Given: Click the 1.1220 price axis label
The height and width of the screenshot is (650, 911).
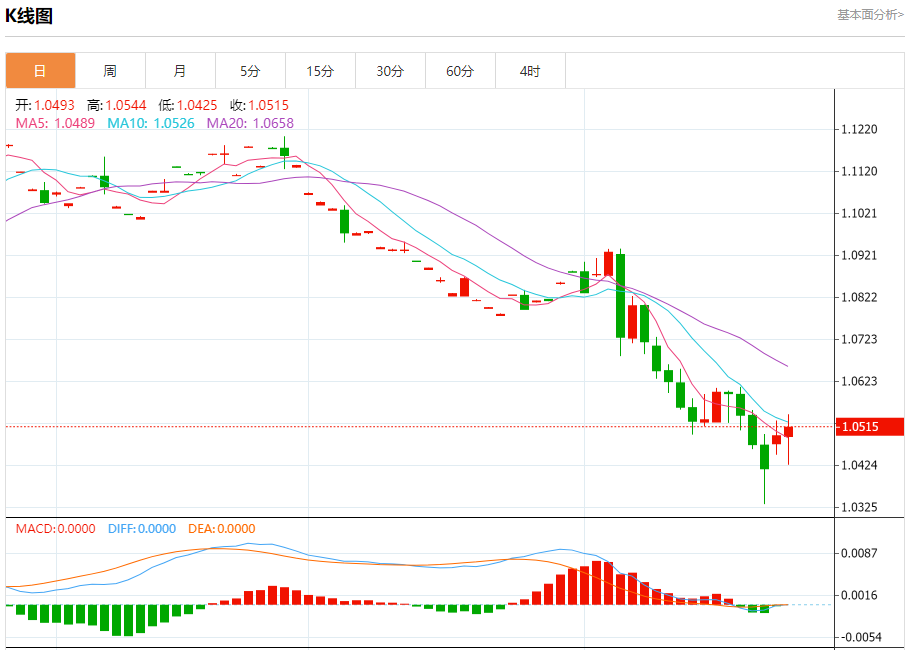Looking at the screenshot, I should click(x=859, y=130).
